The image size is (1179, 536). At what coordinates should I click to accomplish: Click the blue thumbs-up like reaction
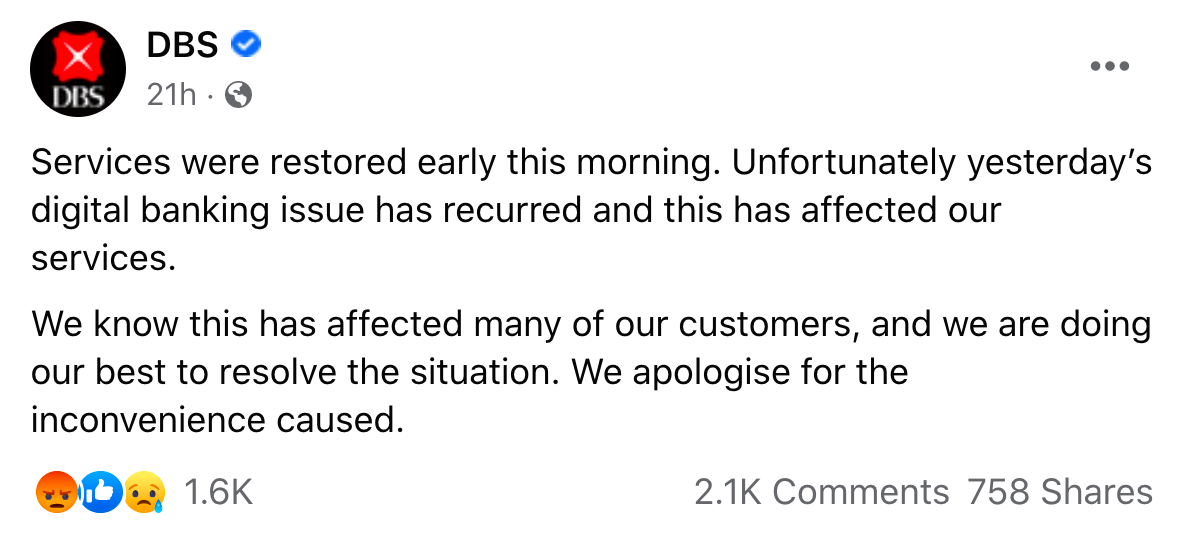[100, 492]
